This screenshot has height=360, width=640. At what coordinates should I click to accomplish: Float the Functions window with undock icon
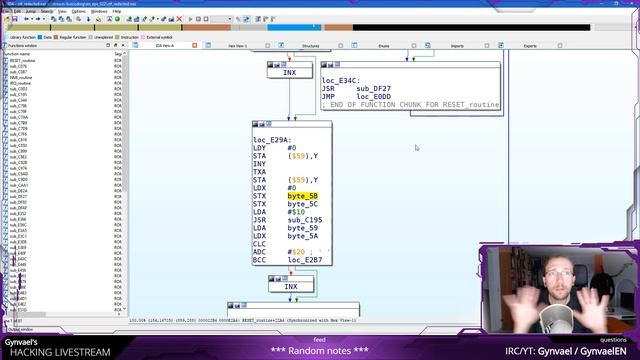tap(116, 45)
